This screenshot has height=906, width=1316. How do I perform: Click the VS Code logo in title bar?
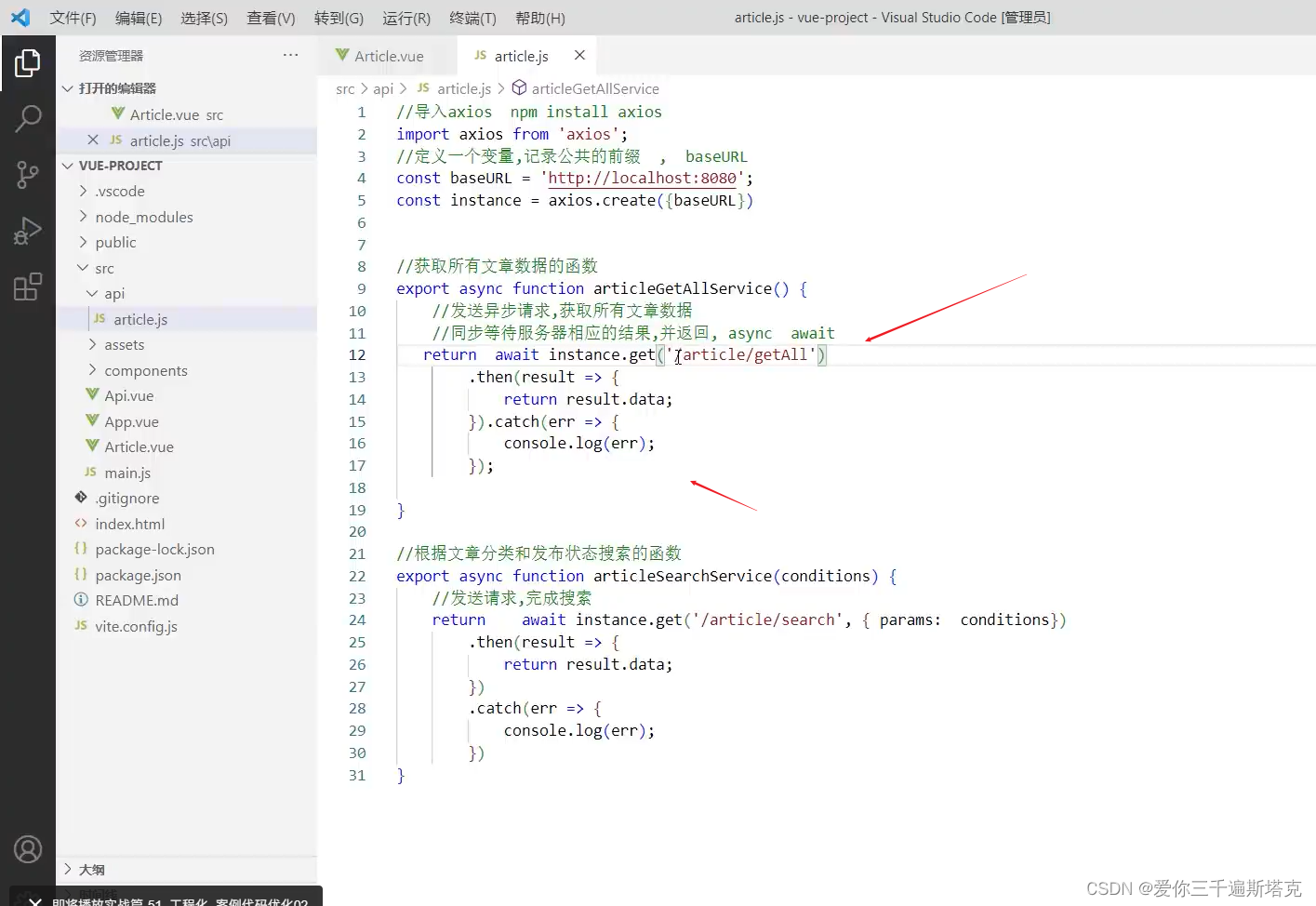20,17
